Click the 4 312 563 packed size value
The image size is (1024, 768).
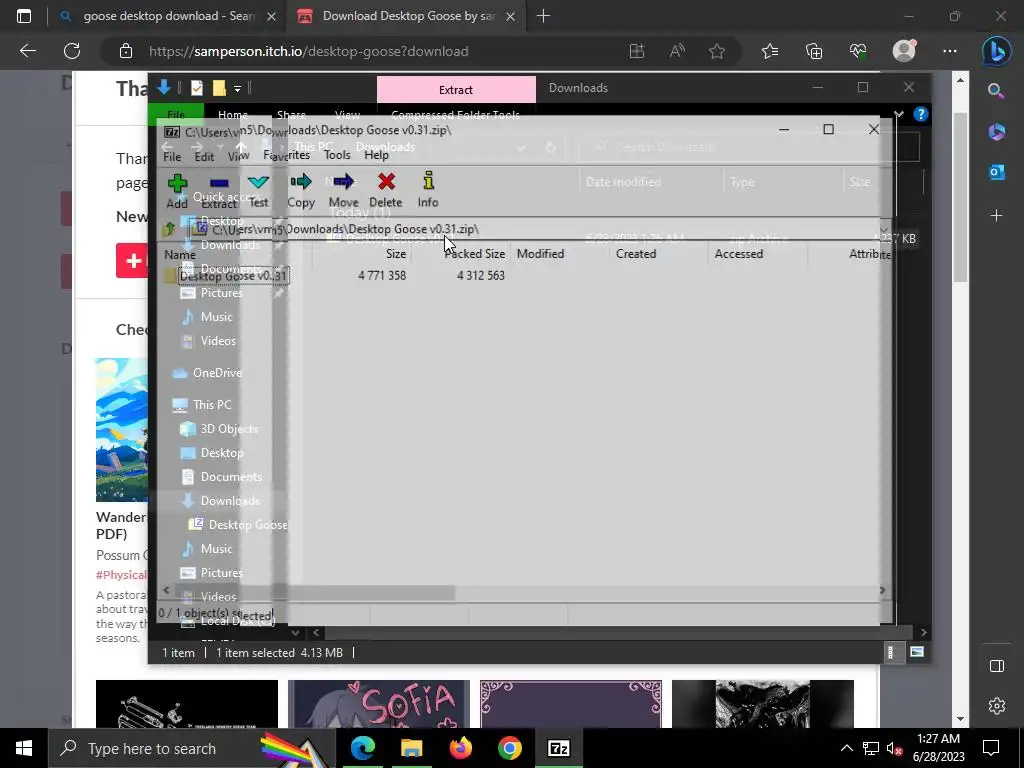tap(481, 276)
